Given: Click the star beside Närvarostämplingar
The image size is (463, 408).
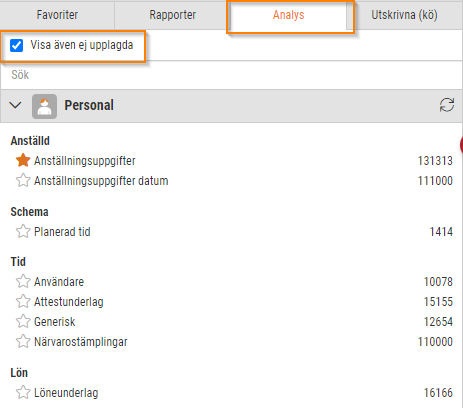Looking at the screenshot, I should point(23,341).
